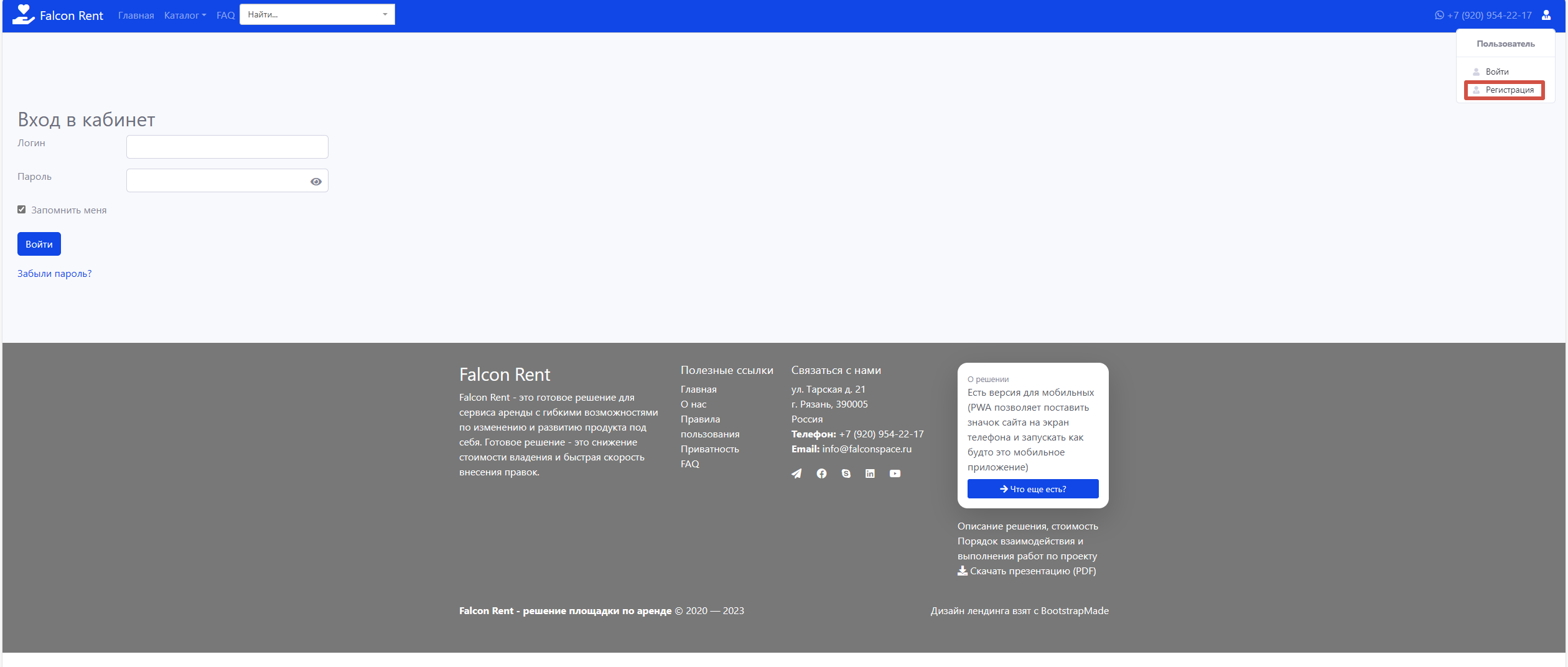Click the 'Что еще есть?' button
This screenshot has height=667, width=1568.
(1032, 489)
